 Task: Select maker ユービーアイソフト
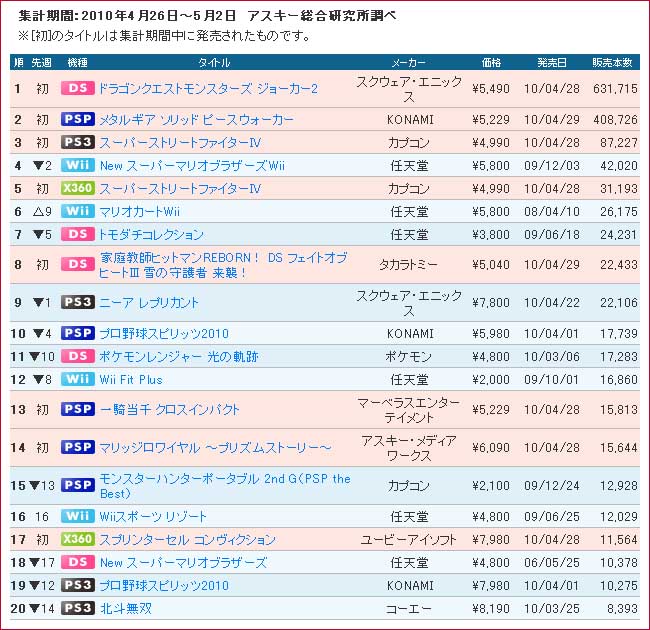(408, 540)
